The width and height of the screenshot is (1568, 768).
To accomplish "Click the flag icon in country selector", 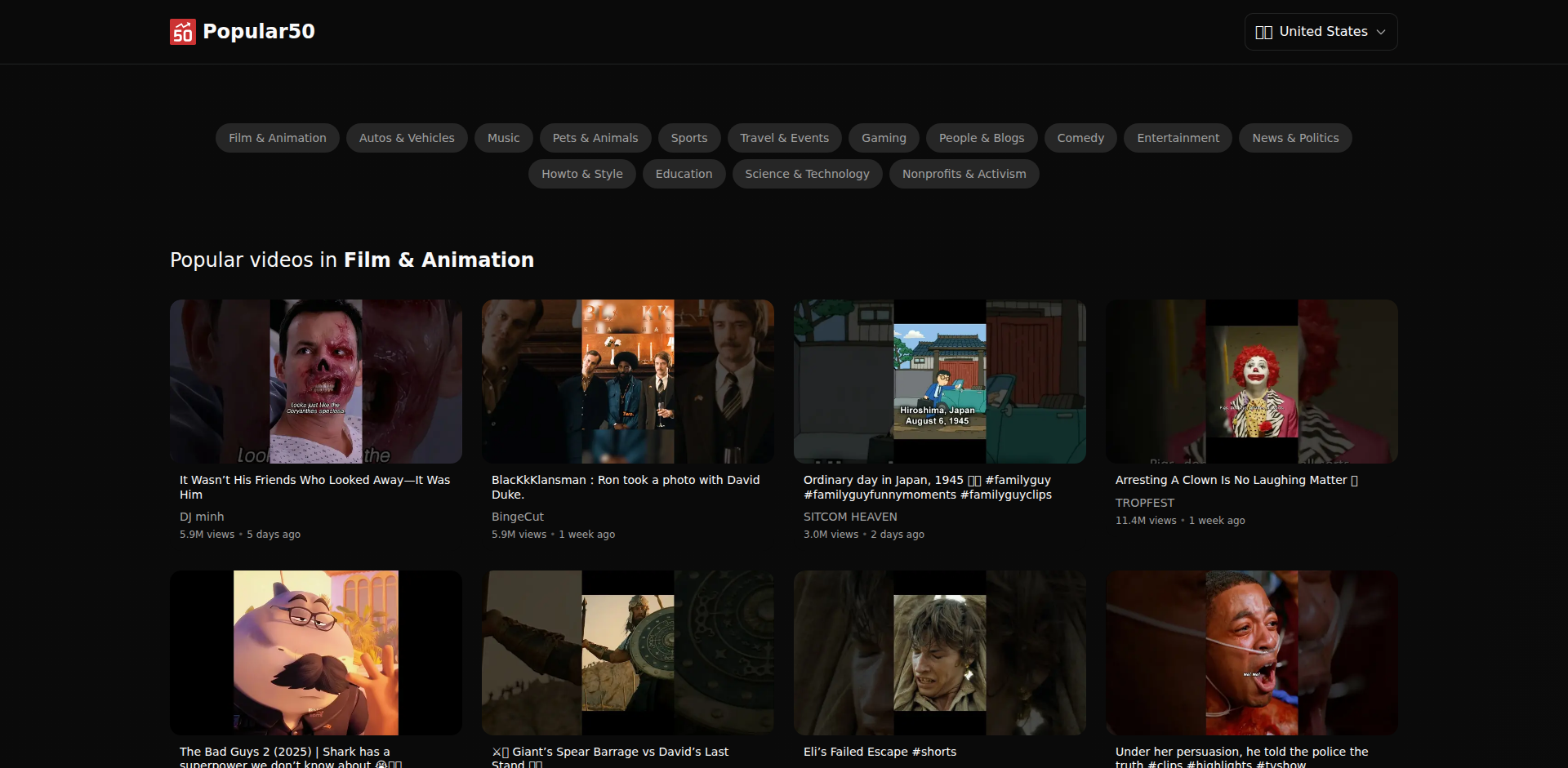I will [1263, 32].
